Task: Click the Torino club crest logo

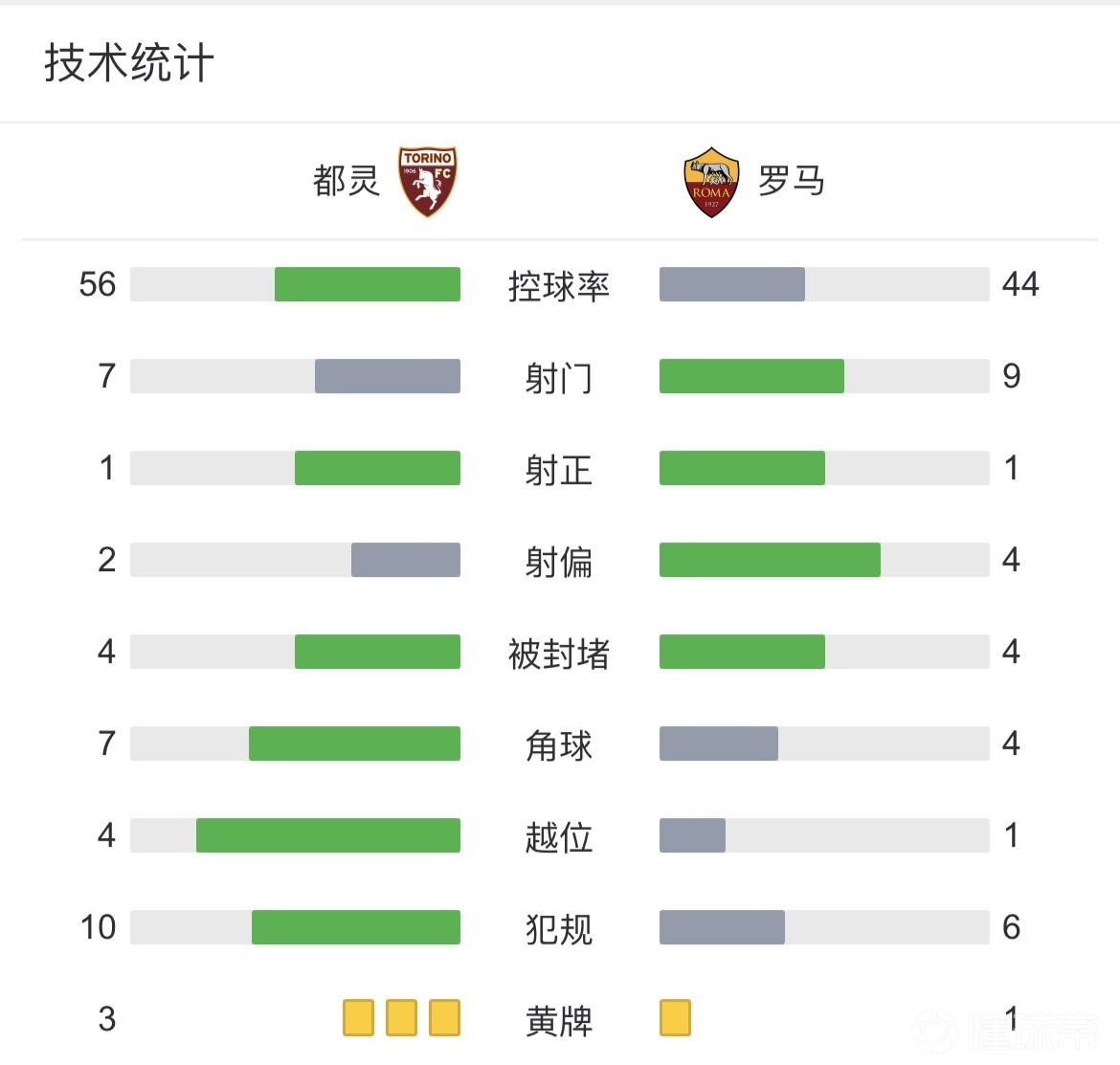Action: [428, 181]
